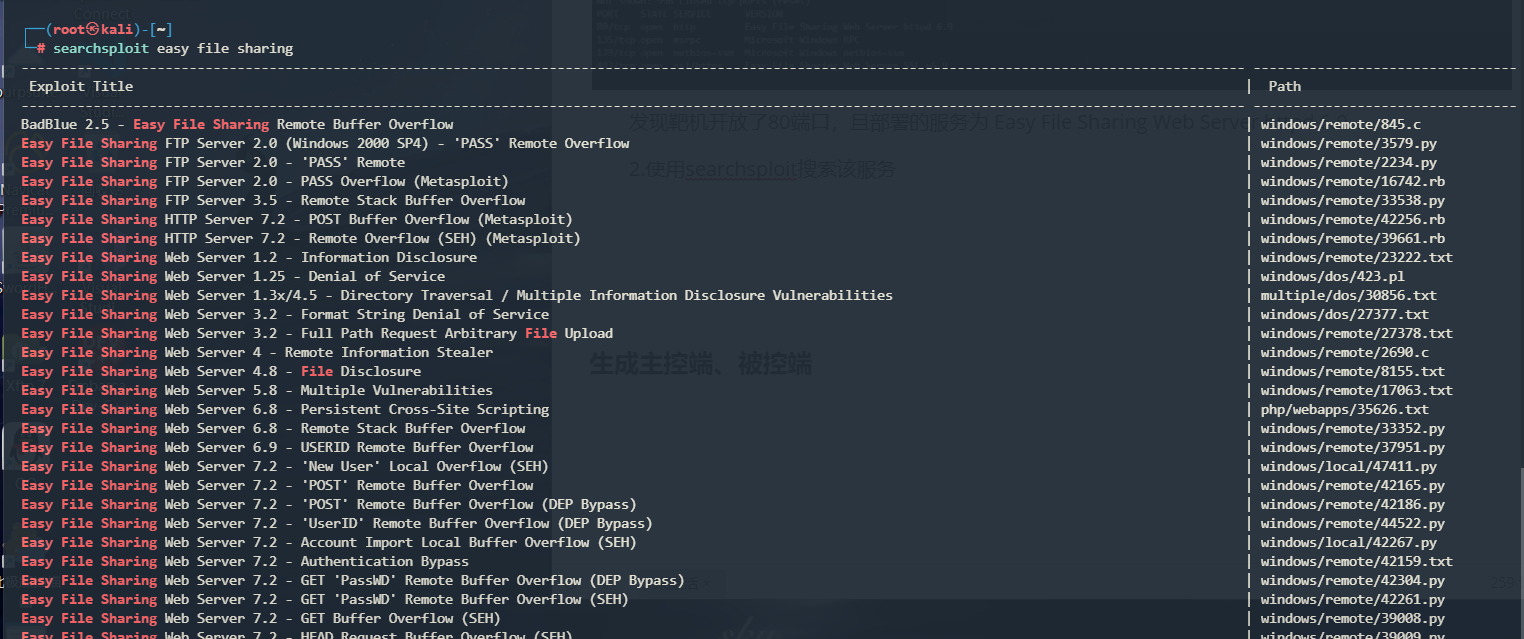Click the Web Server 4.8 File Disclosure entry
Viewport: 1524px width, 639px height.
[221, 371]
